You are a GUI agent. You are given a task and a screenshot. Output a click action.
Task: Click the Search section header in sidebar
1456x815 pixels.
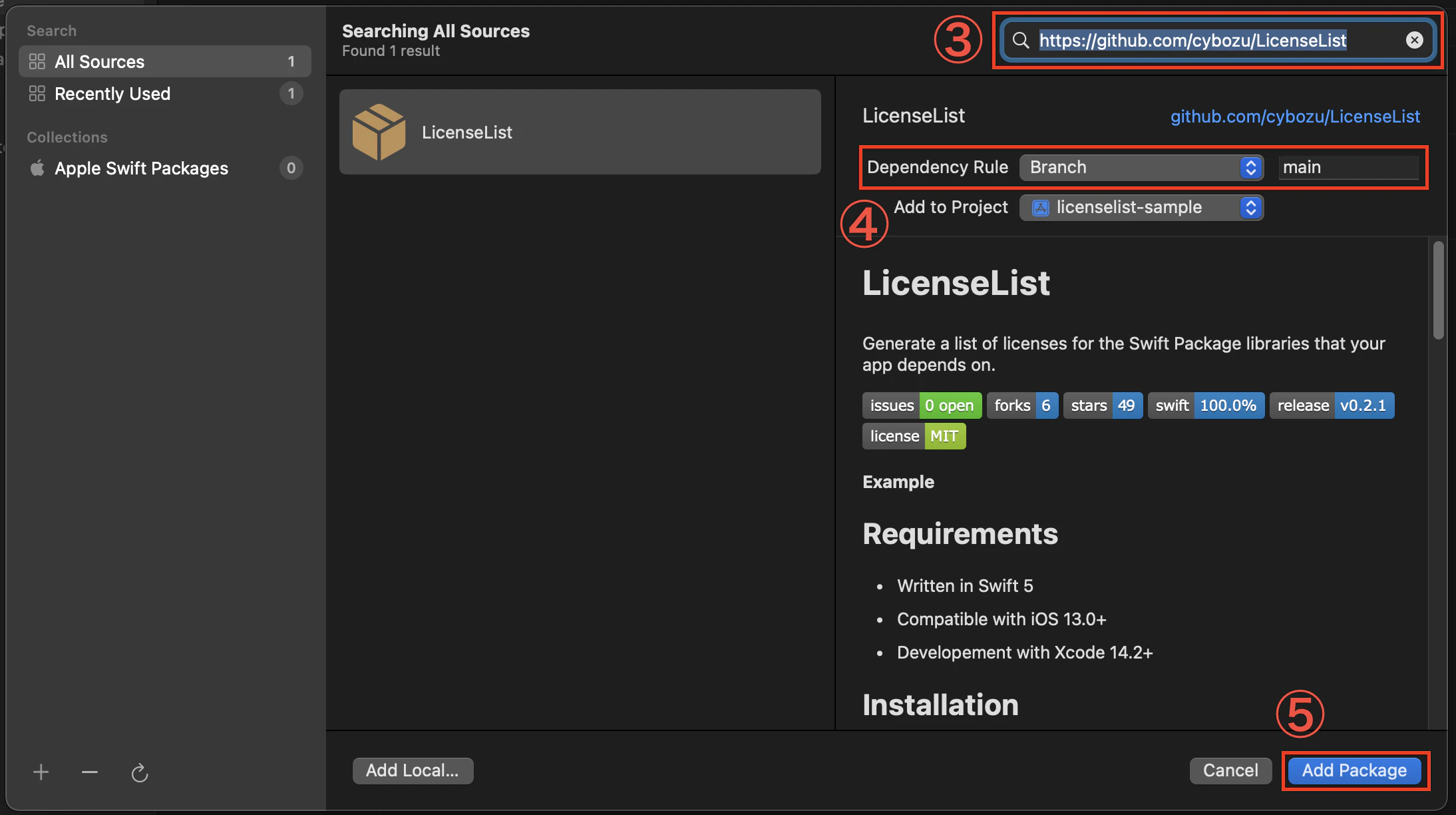pyautogui.click(x=51, y=31)
